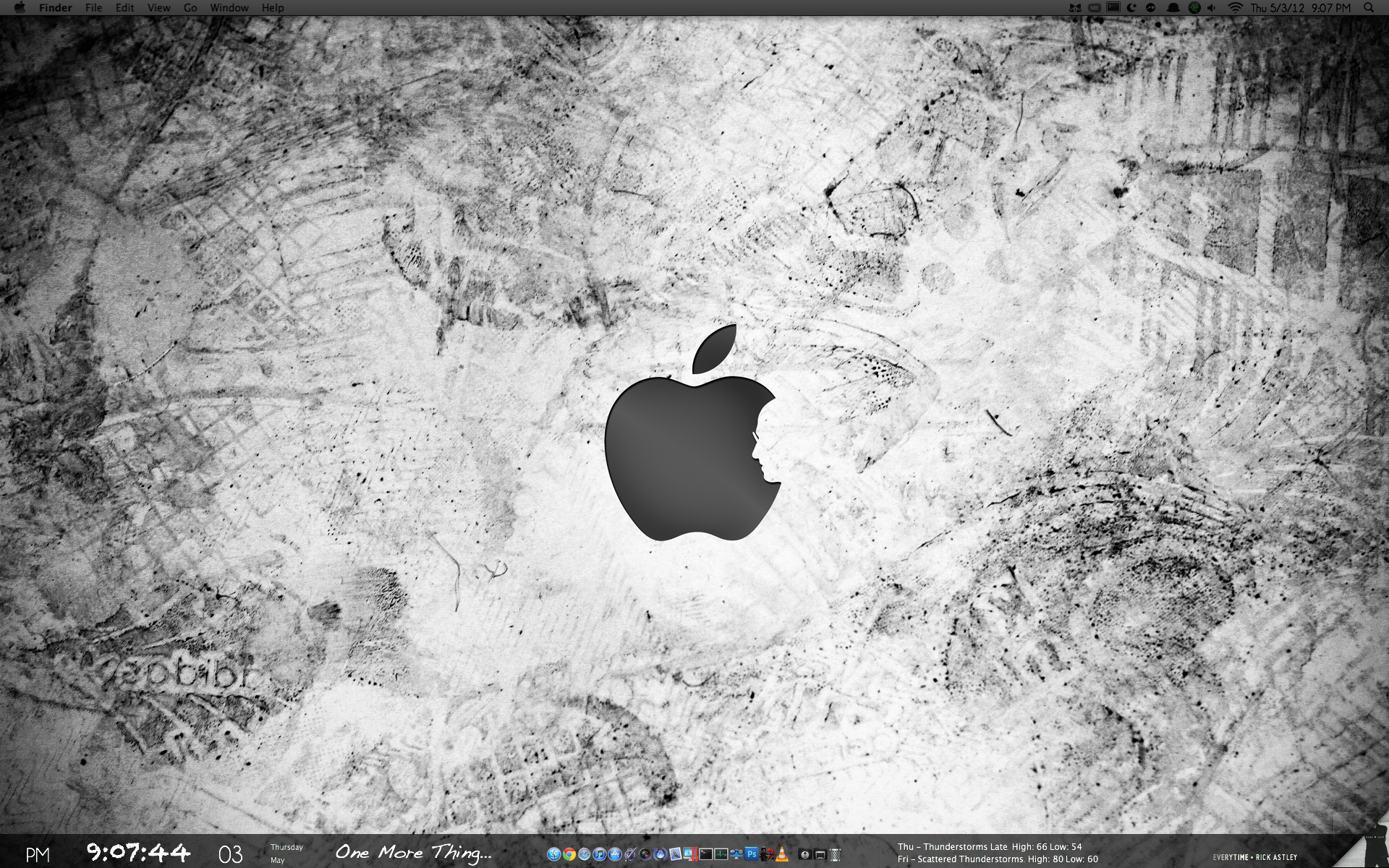This screenshot has height=868, width=1389.
Task: Click the bowler hat menu bar icon
Action: [1173, 7]
